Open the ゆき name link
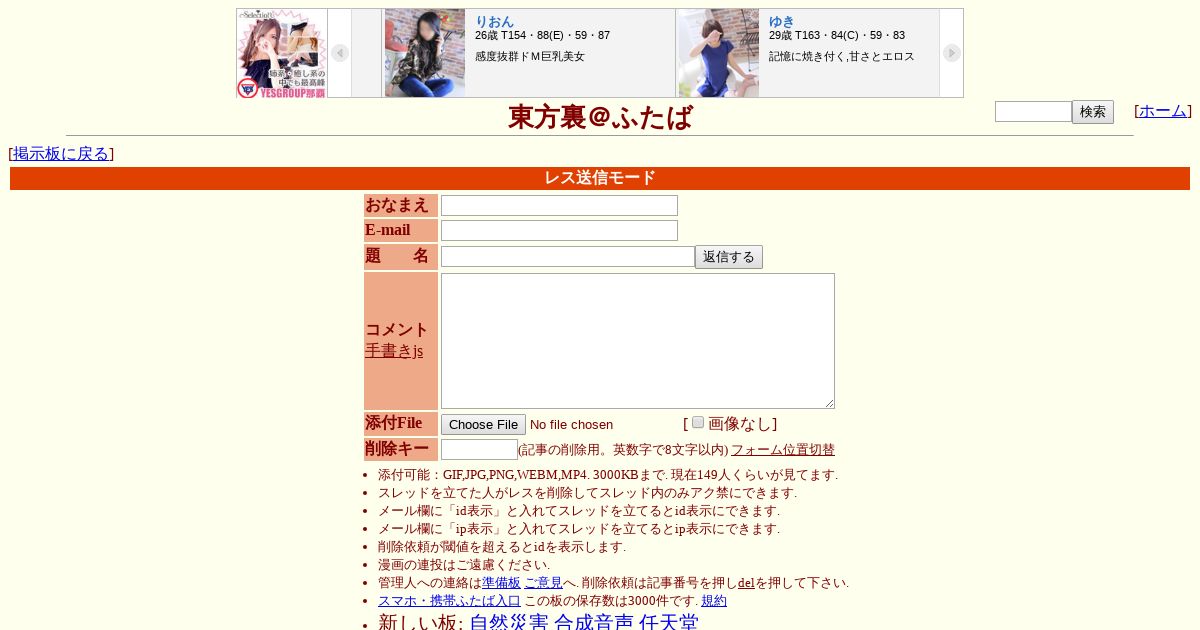 tap(782, 21)
